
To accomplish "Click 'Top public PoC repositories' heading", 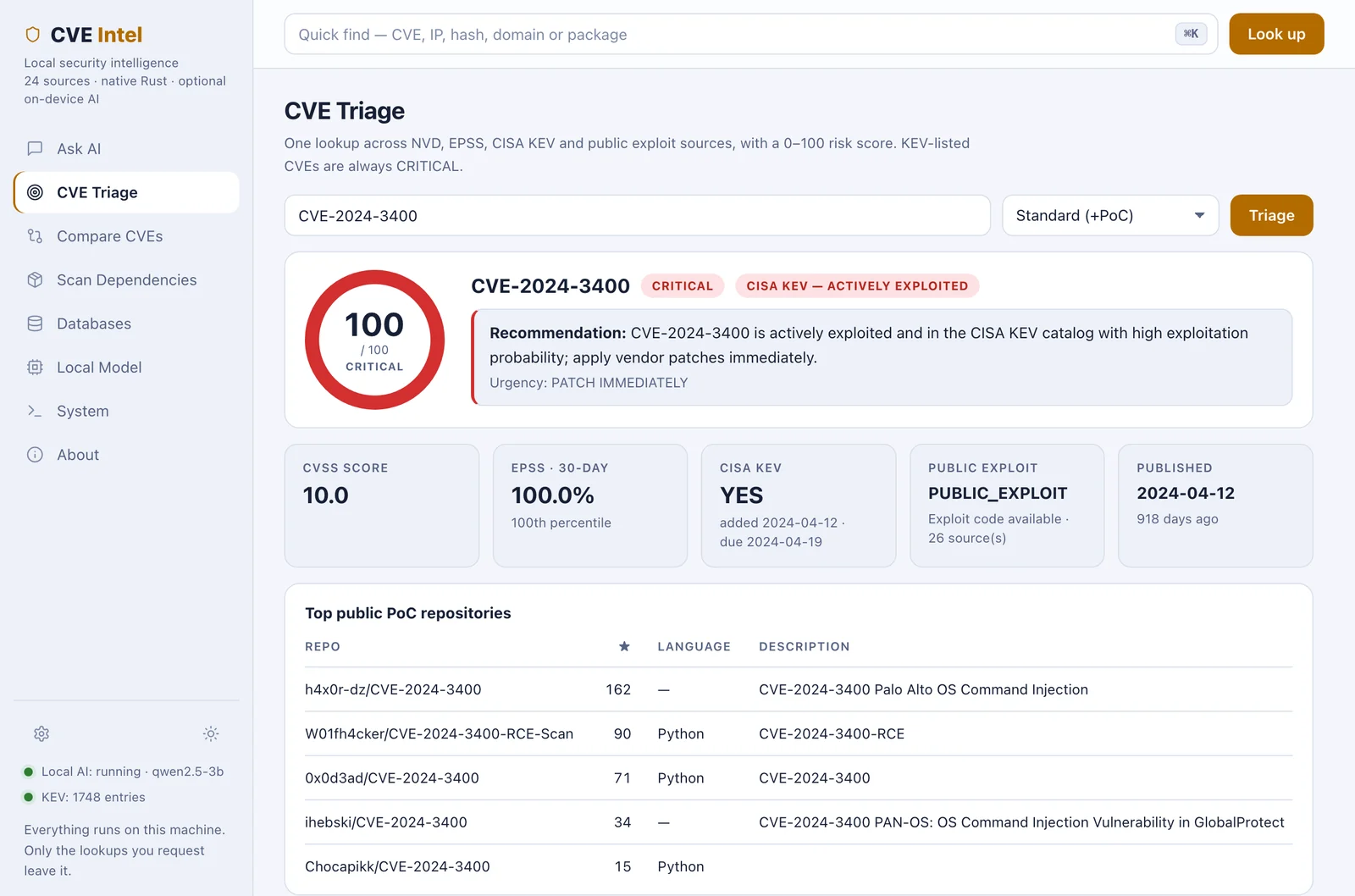I will click(x=408, y=613).
